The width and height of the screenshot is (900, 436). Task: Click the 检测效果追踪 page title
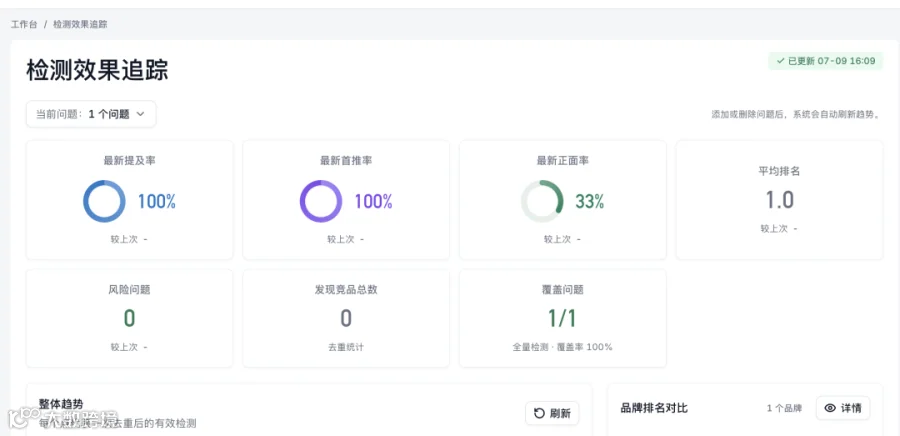97,71
